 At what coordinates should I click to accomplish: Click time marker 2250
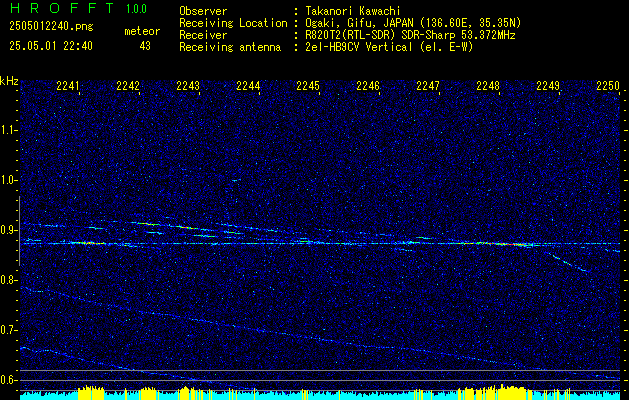coord(608,86)
